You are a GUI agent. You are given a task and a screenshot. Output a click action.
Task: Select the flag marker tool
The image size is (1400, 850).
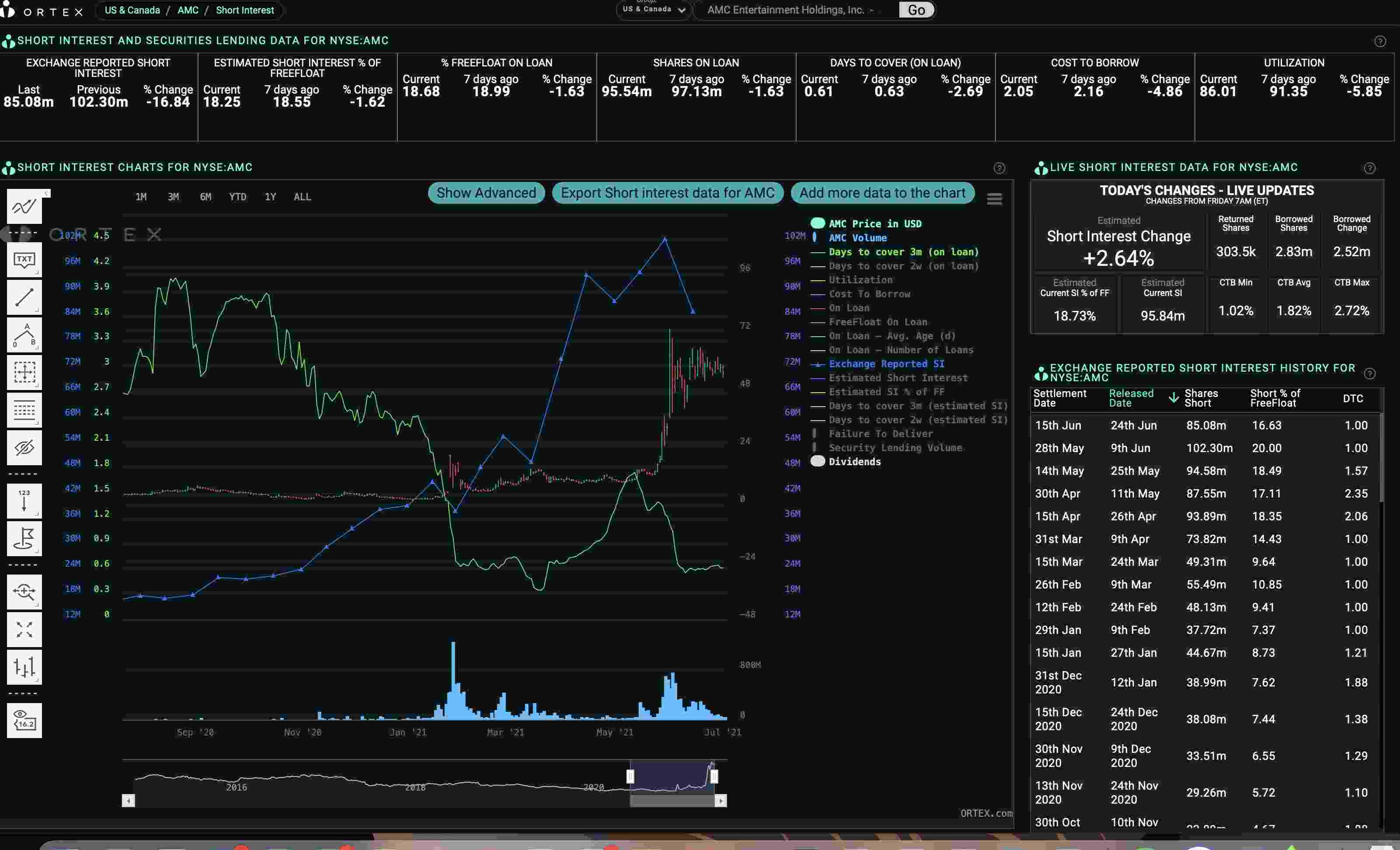click(x=24, y=539)
